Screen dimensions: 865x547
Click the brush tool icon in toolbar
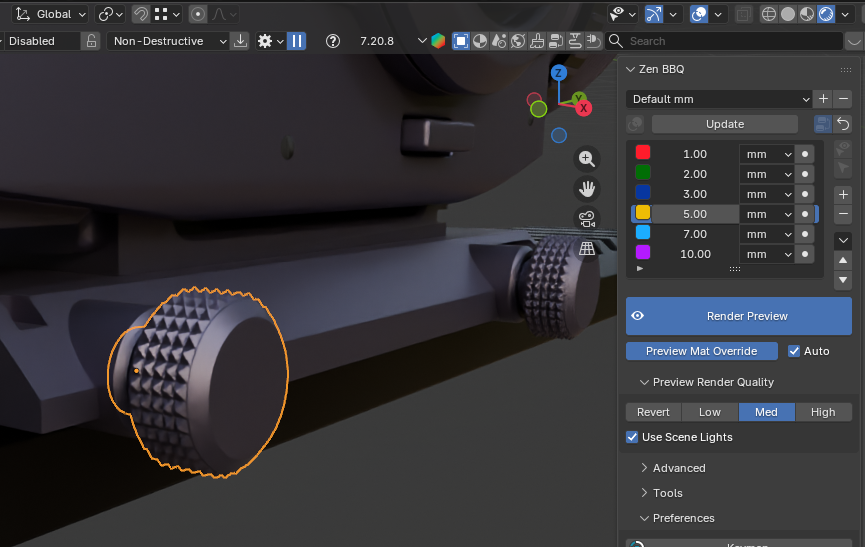click(537, 41)
